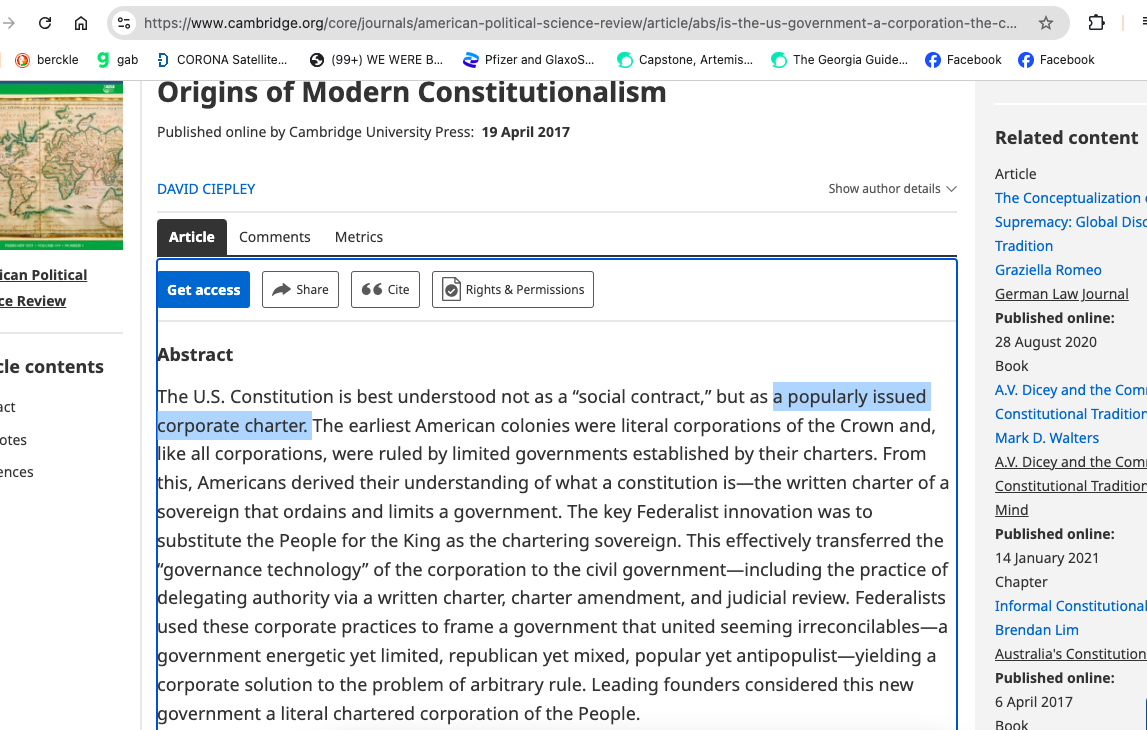The width and height of the screenshot is (1147, 730).
Task: Open Rights & Permissions
Action: pos(513,290)
